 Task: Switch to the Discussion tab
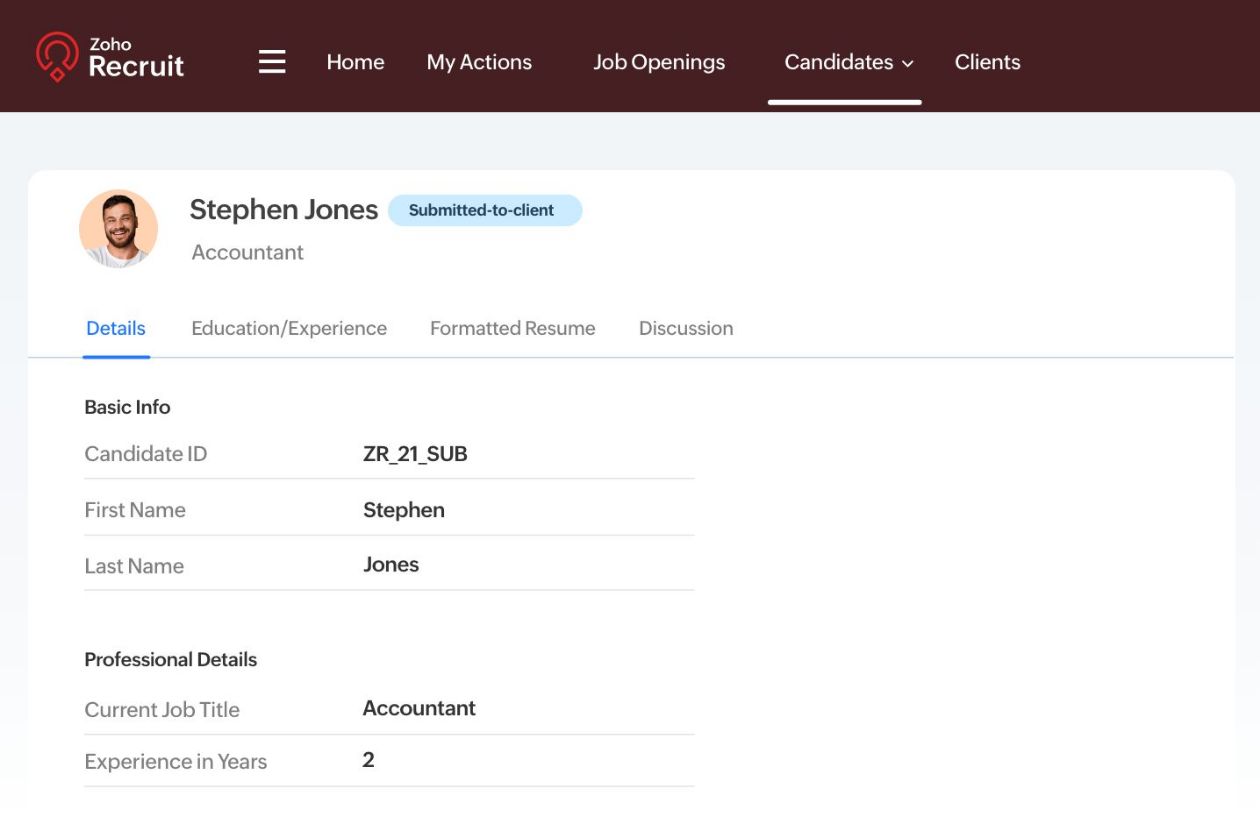click(686, 328)
